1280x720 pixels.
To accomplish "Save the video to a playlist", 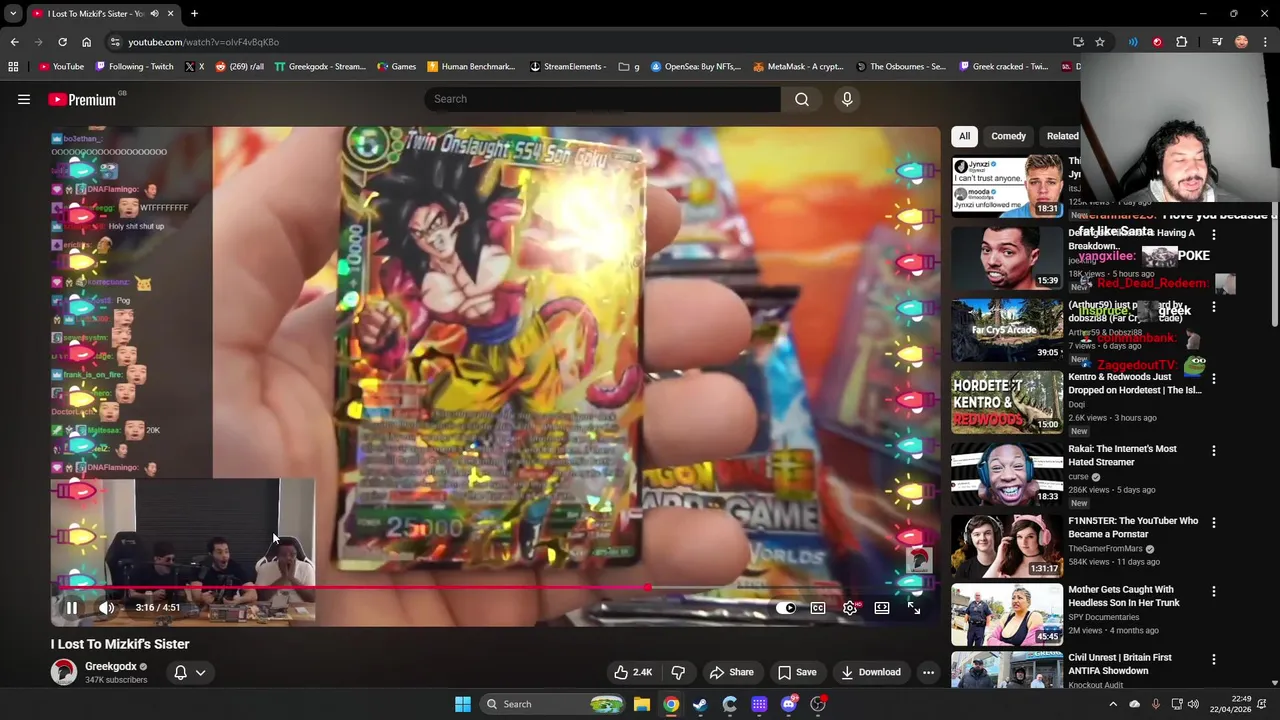I will pos(797,672).
